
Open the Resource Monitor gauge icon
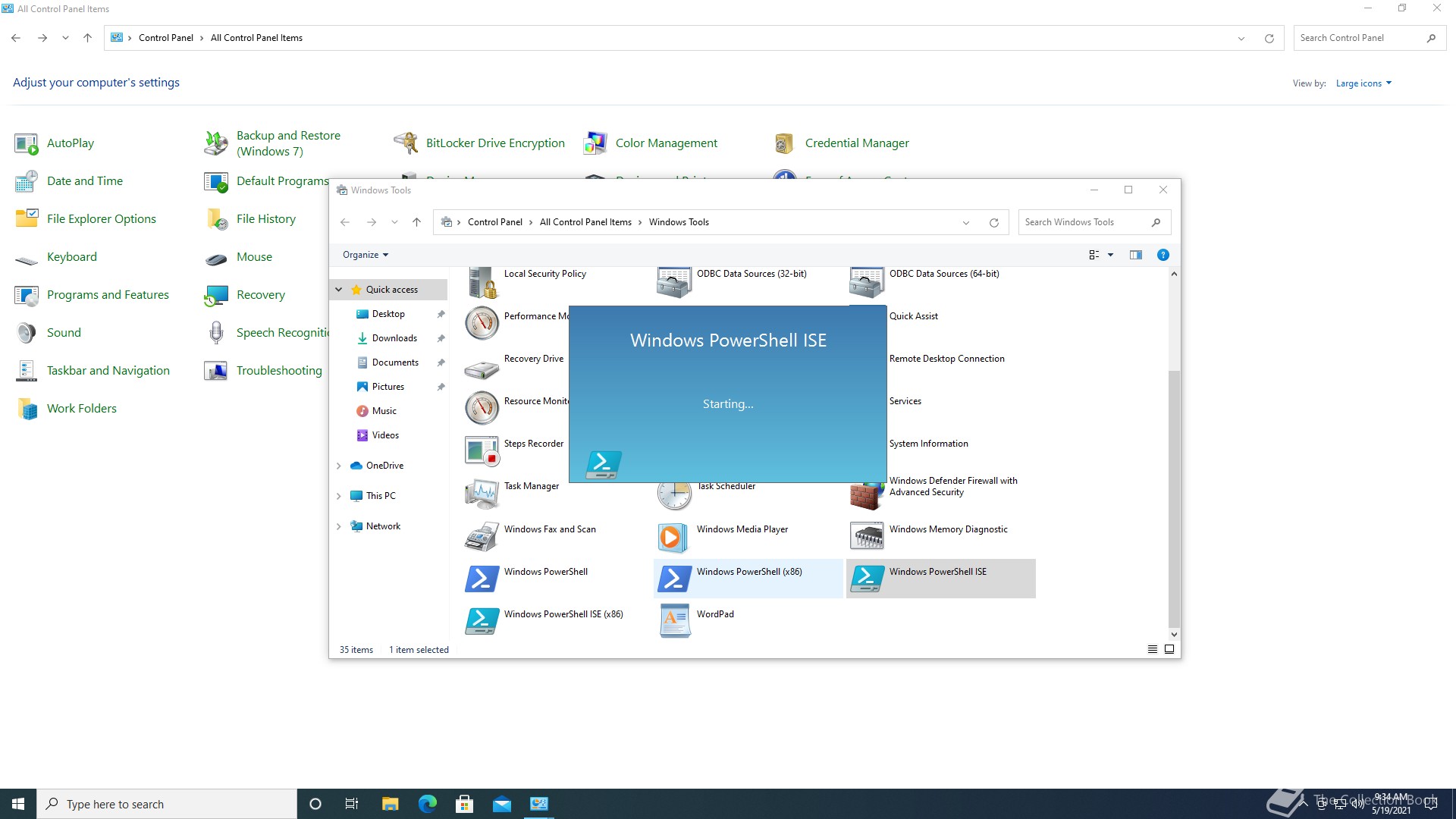482,409
